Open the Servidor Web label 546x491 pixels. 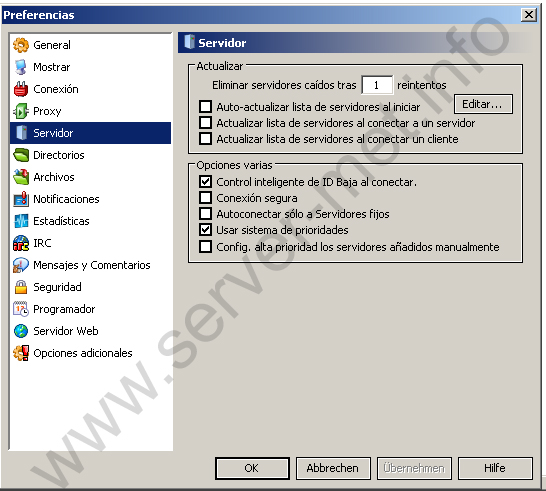66,331
